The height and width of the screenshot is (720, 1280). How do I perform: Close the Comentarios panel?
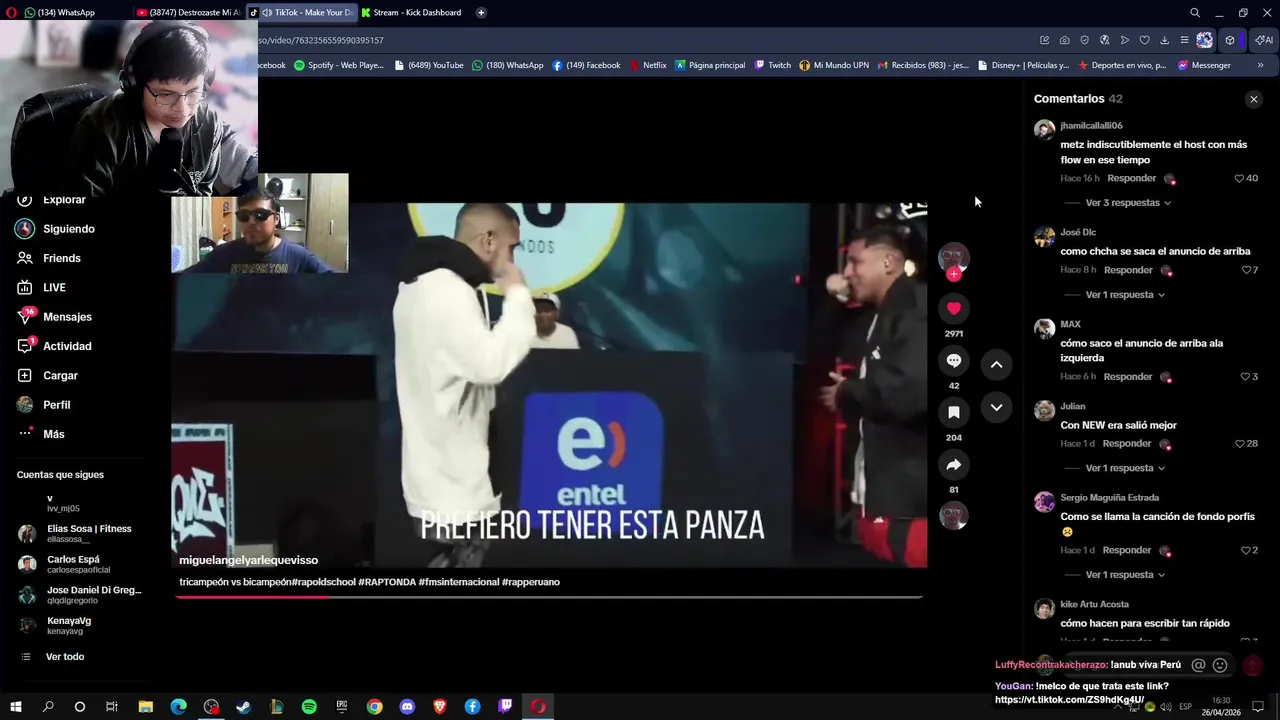(1253, 99)
